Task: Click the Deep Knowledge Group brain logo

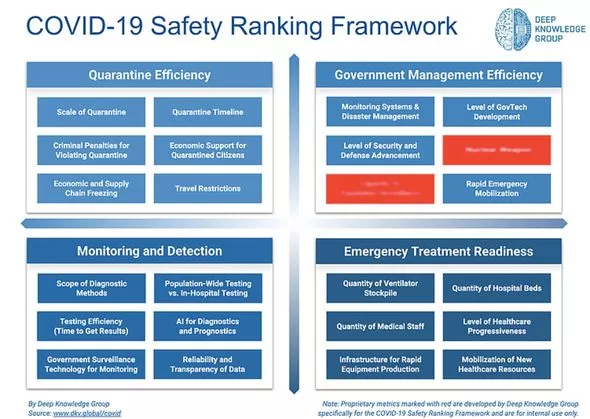Action: tap(512, 29)
